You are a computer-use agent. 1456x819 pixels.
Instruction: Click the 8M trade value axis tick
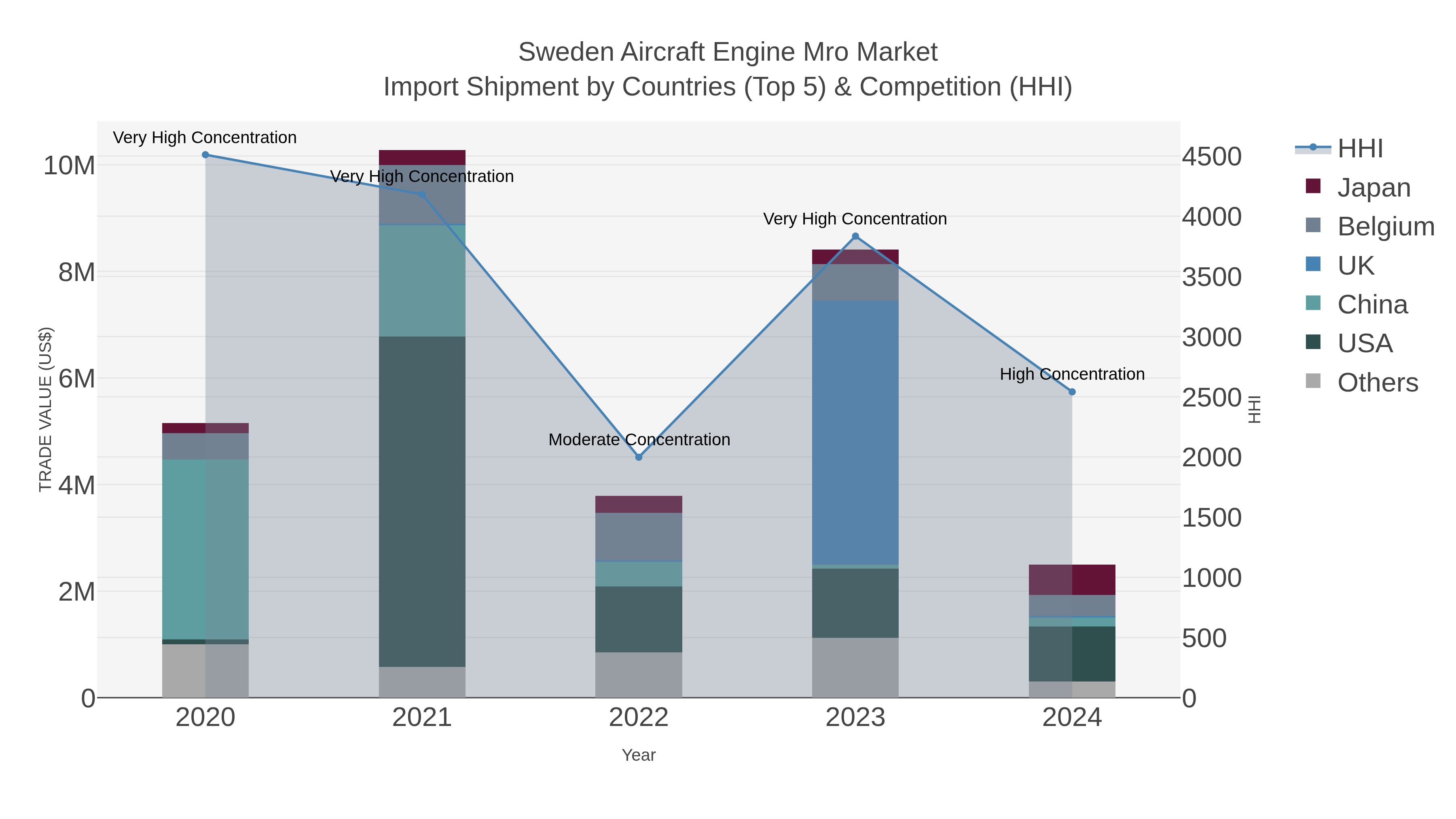[x=76, y=273]
